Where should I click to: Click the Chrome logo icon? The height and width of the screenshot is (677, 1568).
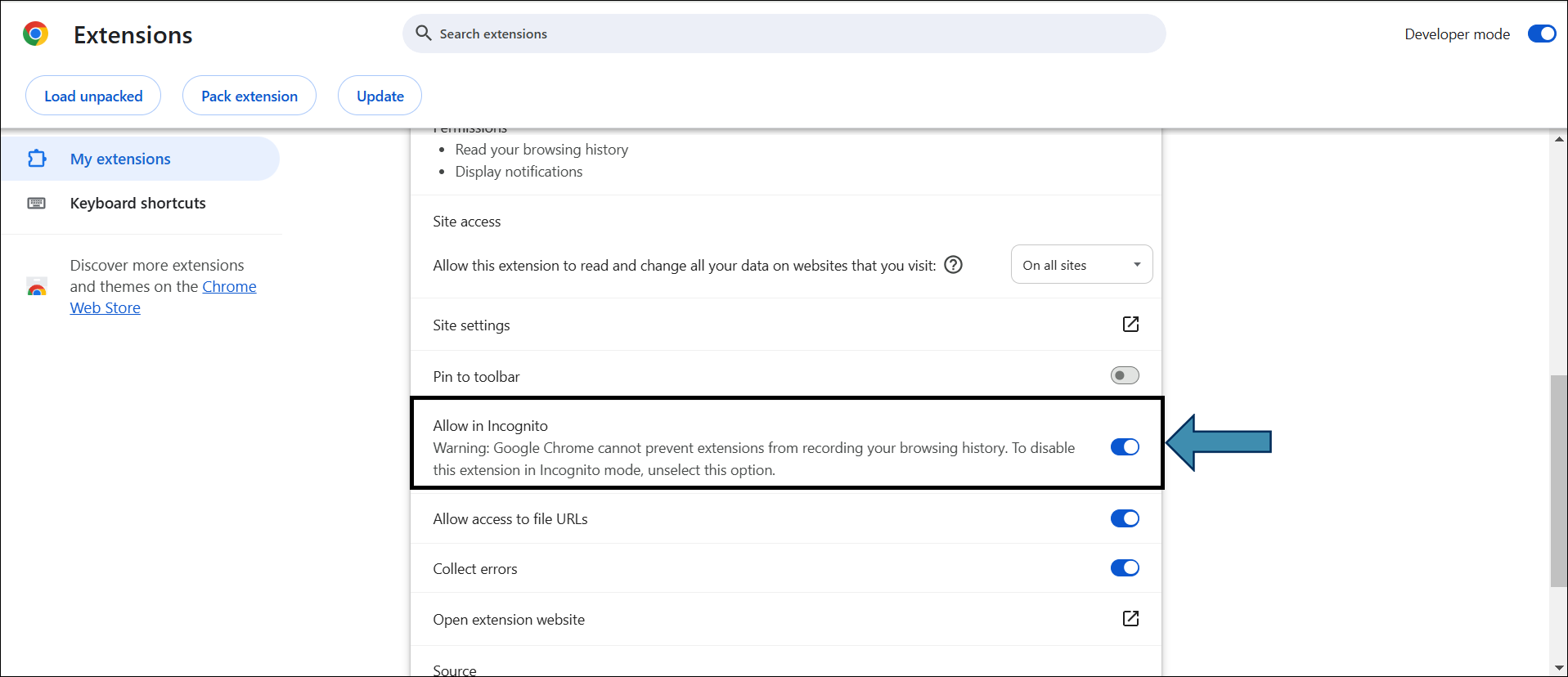click(x=35, y=34)
